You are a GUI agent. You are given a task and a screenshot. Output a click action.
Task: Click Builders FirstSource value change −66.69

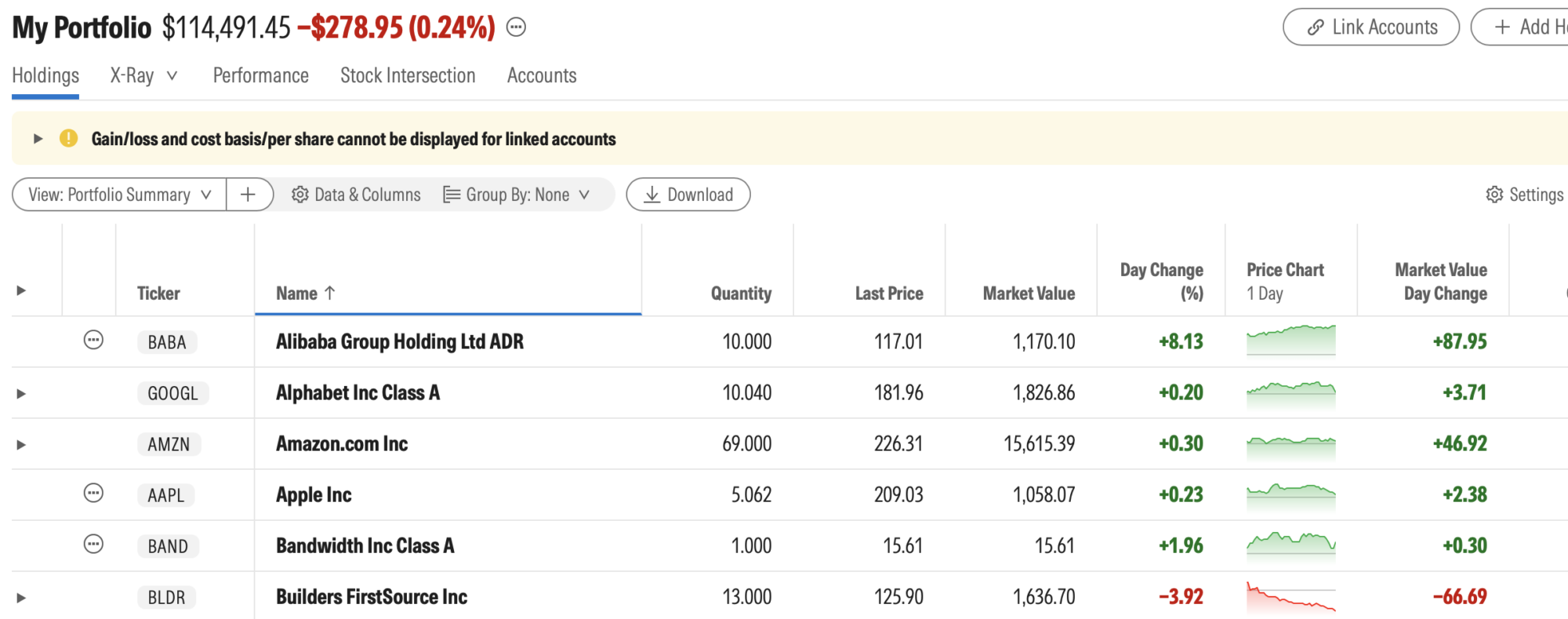click(1460, 596)
